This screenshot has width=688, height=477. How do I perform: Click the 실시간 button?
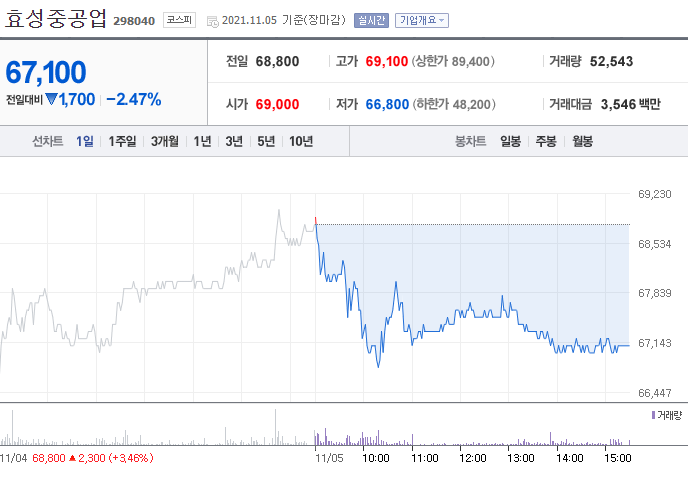coord(371,20)
